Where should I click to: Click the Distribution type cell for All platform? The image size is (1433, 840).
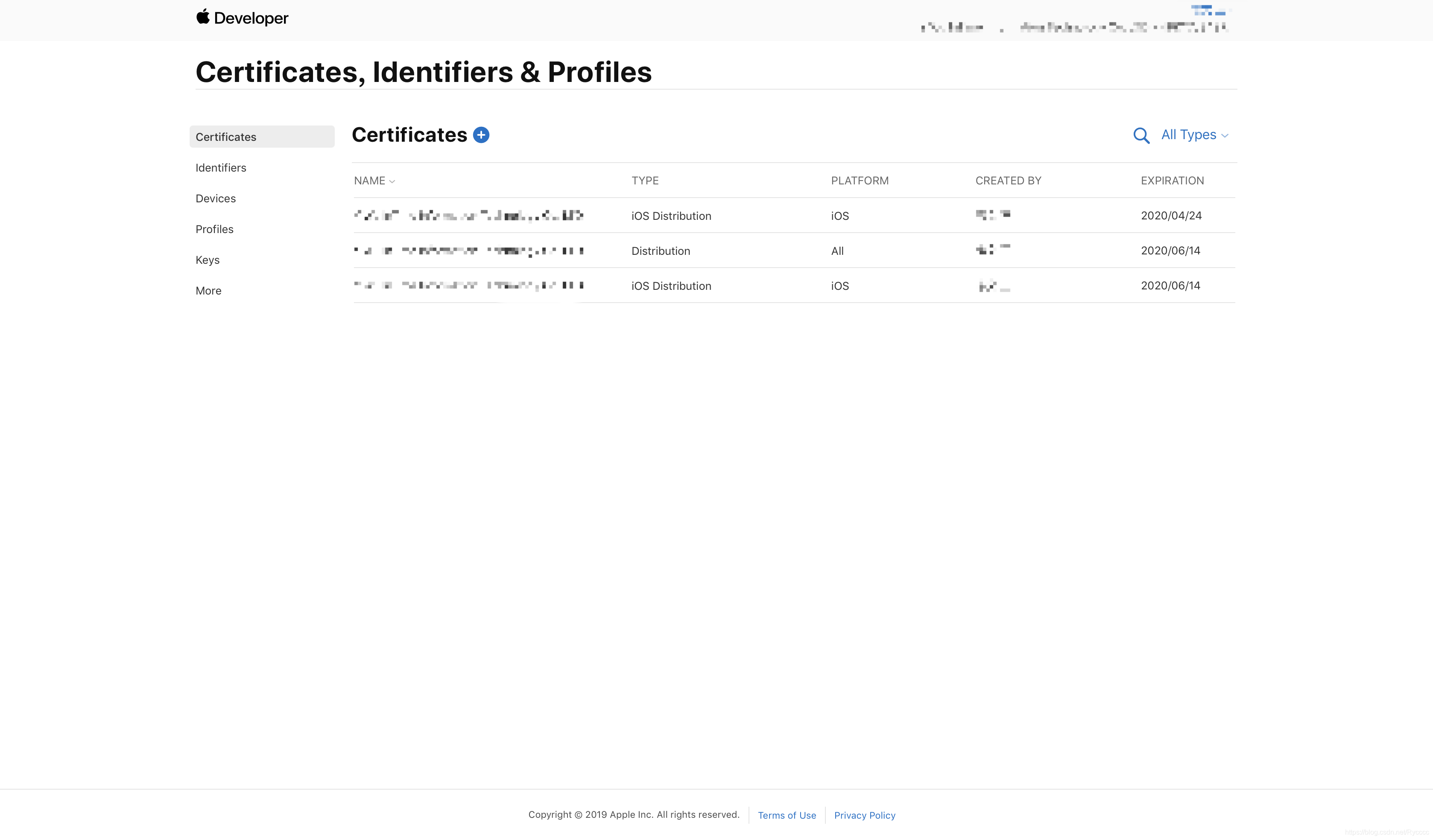[x=661, y=251]
